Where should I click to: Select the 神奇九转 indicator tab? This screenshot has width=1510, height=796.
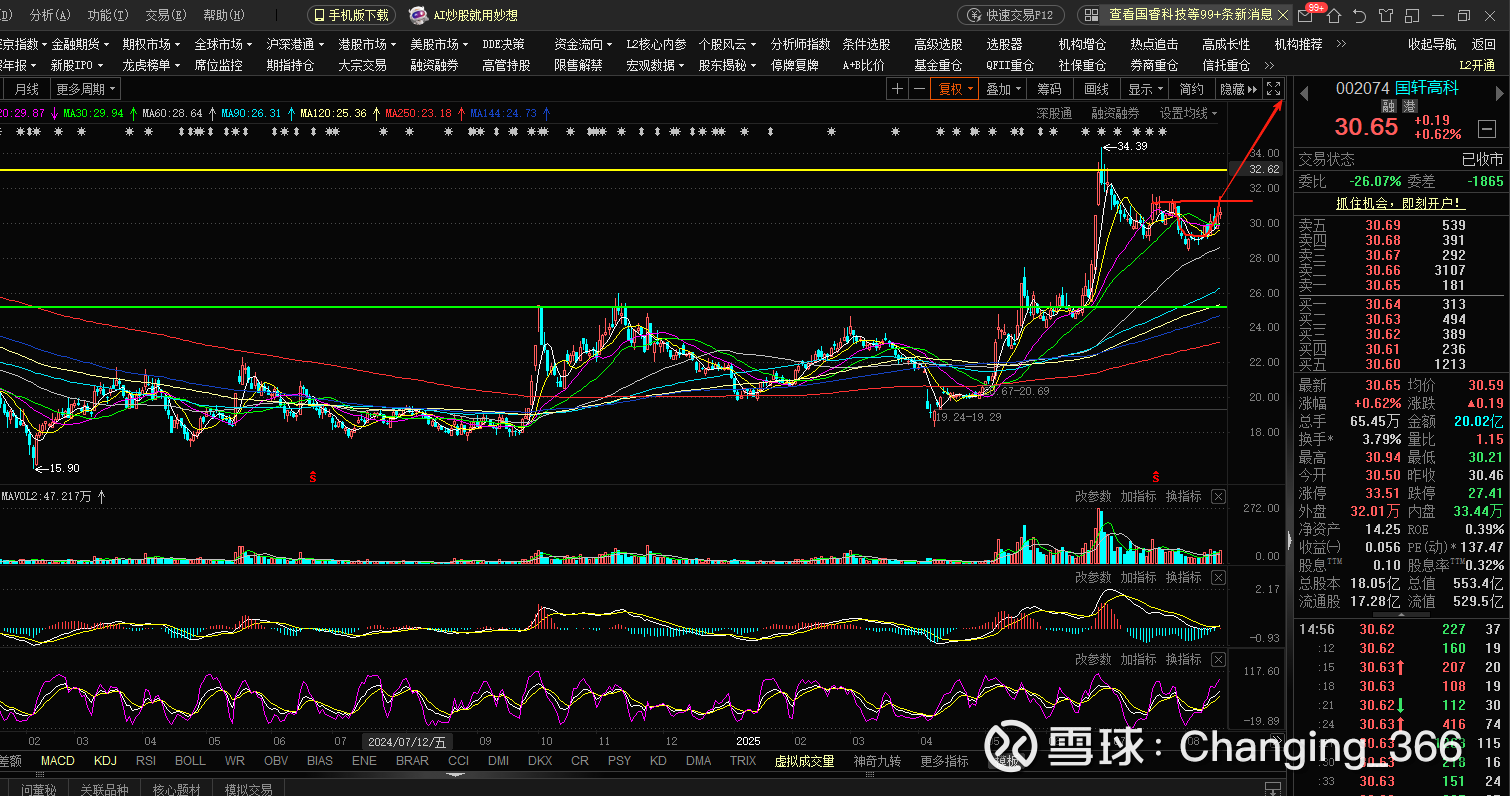pyautogui.click(x=877, y=761)
